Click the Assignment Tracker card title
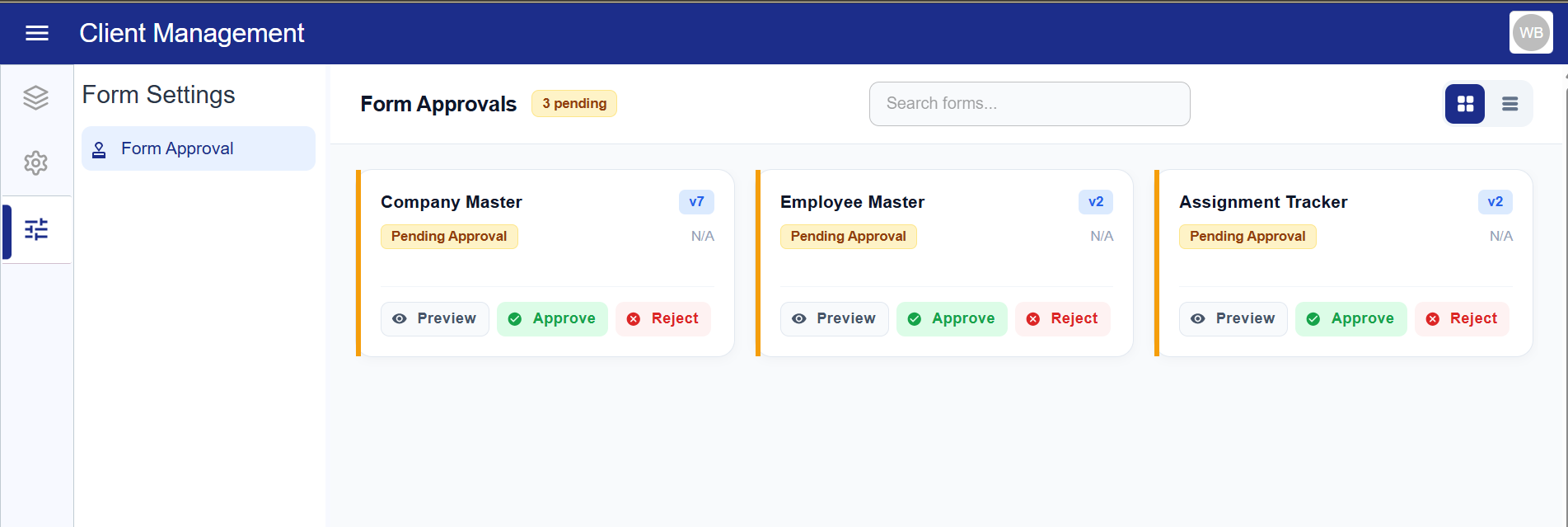The height and width of the screenshot is (527, 1568). tap(1263, 202)
